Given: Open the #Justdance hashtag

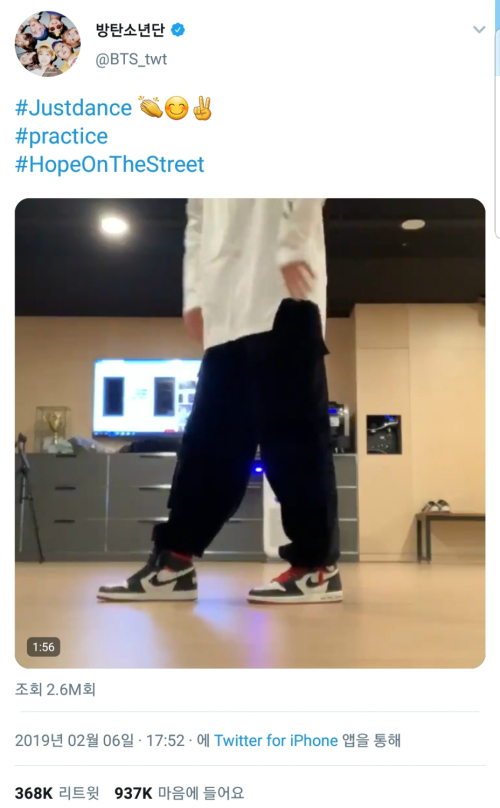Looking at the screenshot, I should point(73,108).
